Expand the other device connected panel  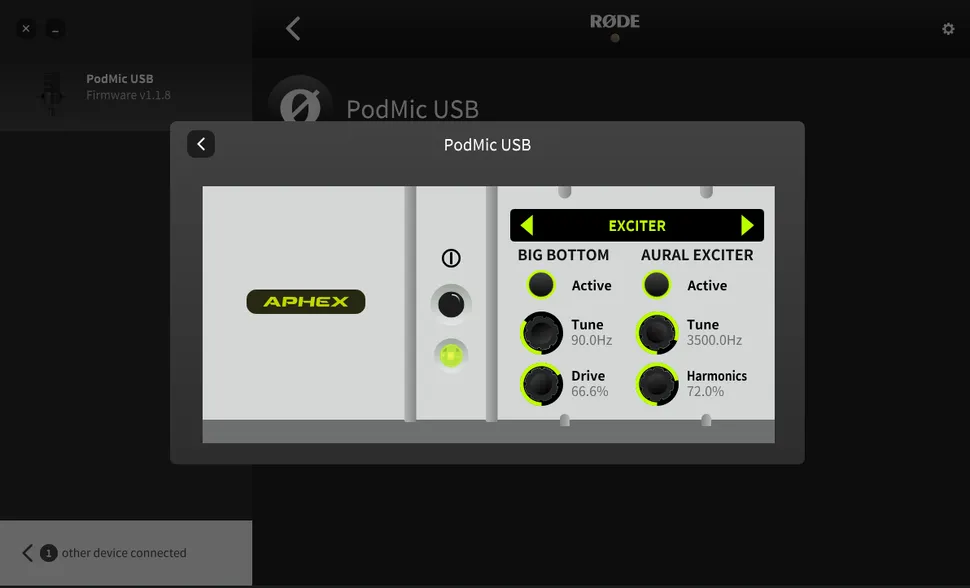click(x=126, y=553)
